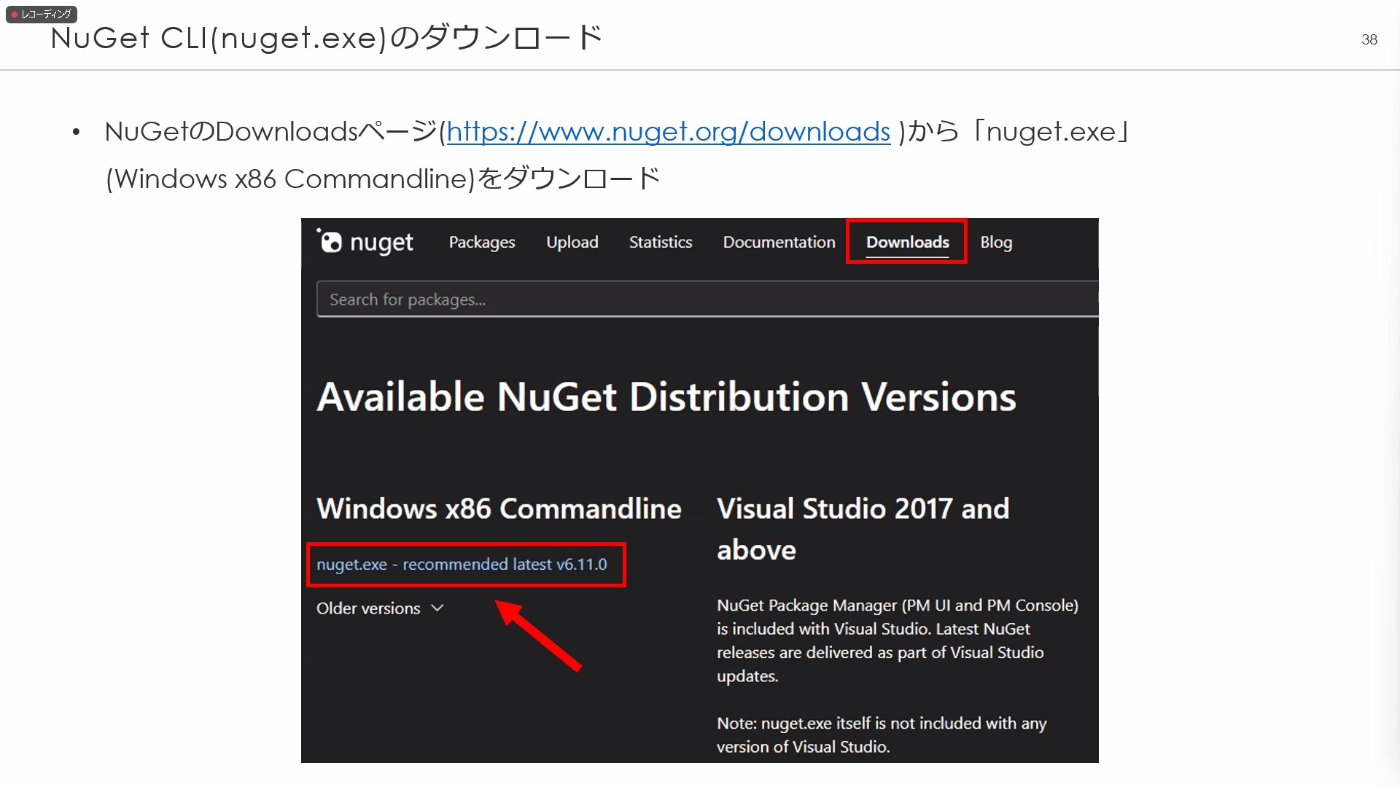Open the Blog nav item
1400x787 pixels.
996,242
